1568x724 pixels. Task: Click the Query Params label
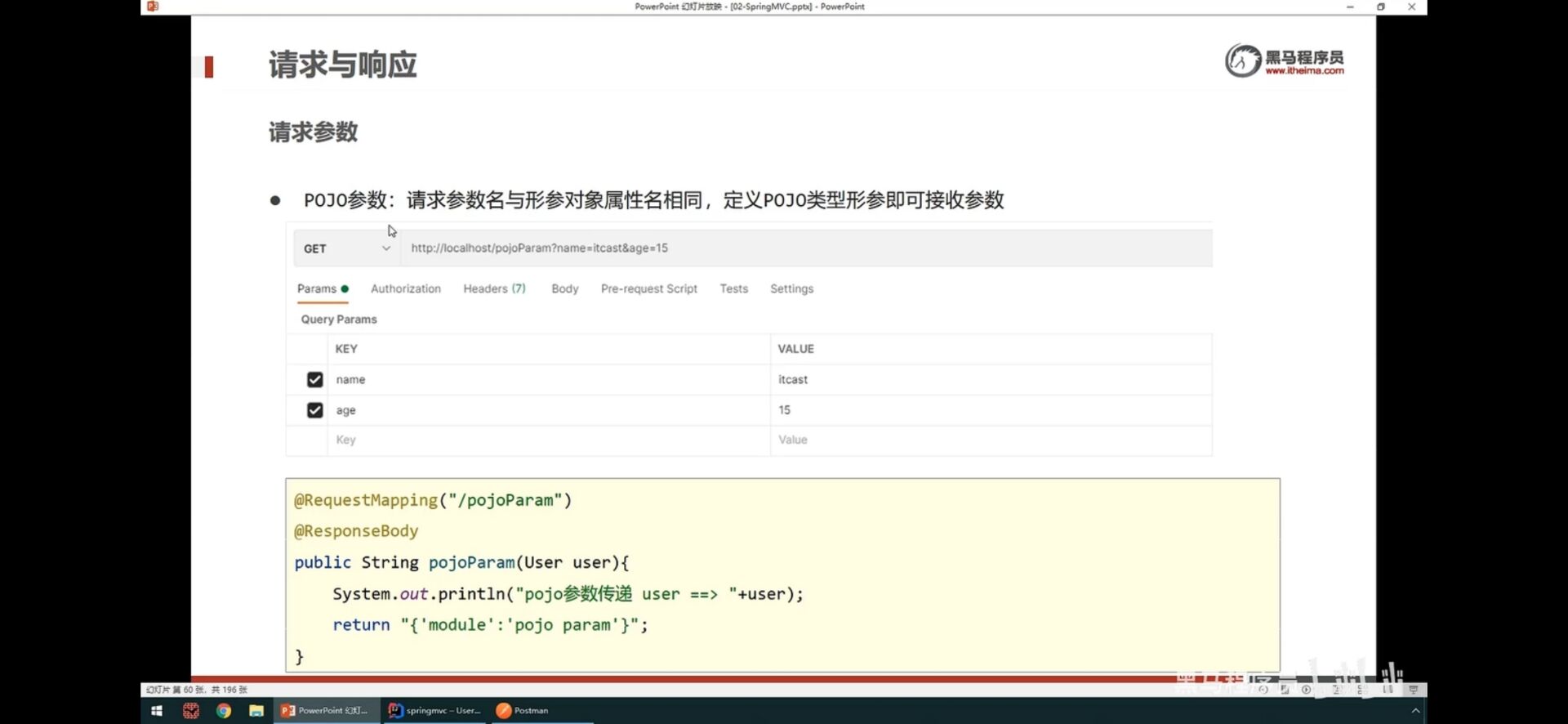[339, 320]
